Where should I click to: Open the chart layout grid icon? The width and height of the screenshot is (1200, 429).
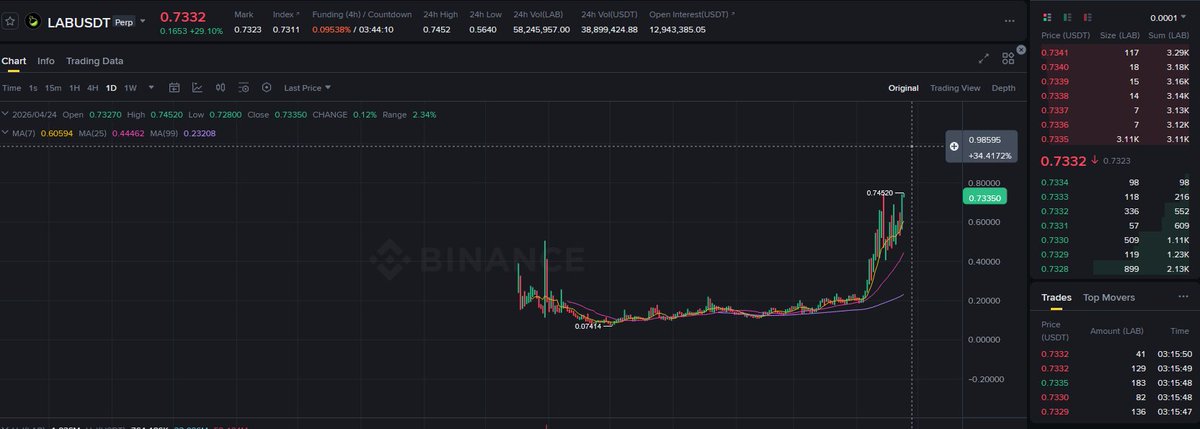1009,59
